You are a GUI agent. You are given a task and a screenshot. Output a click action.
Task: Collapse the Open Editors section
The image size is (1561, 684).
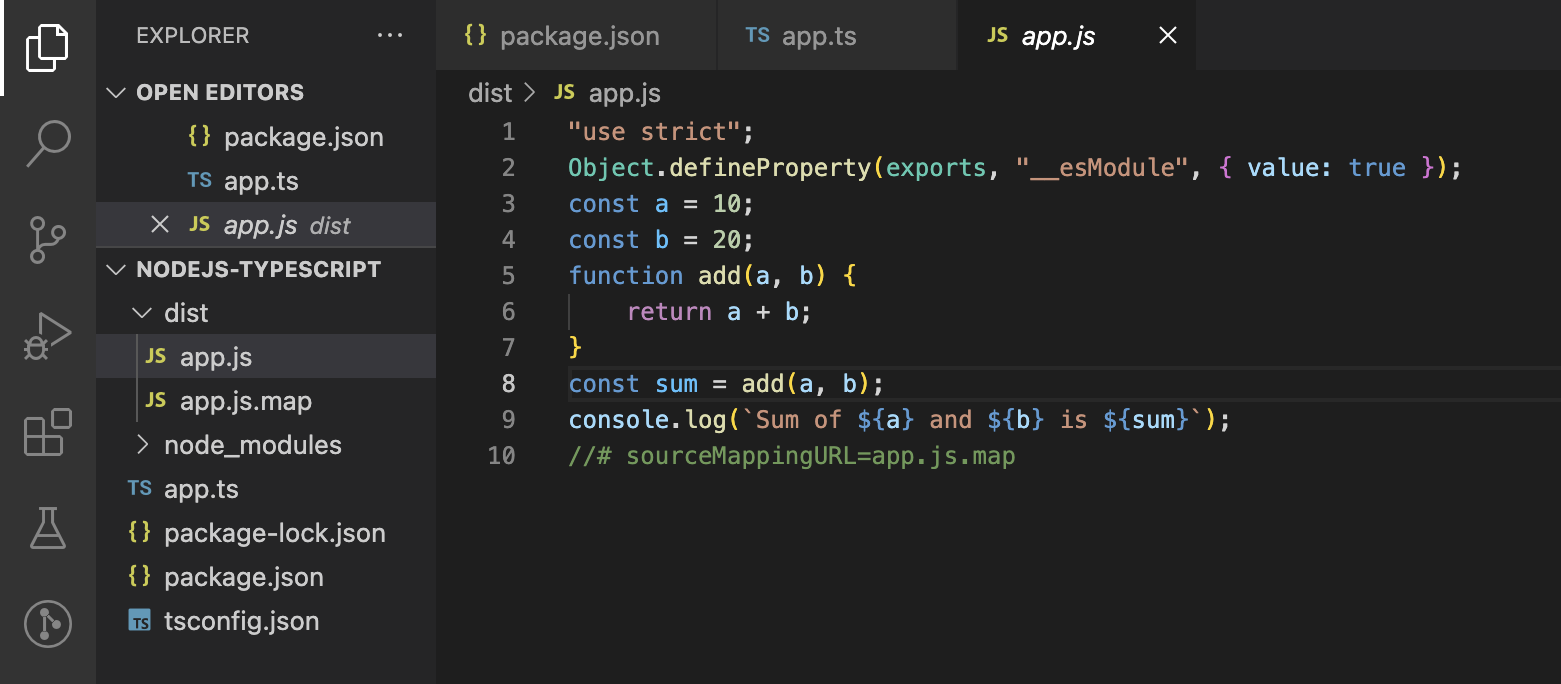click(x=118, y=93)
